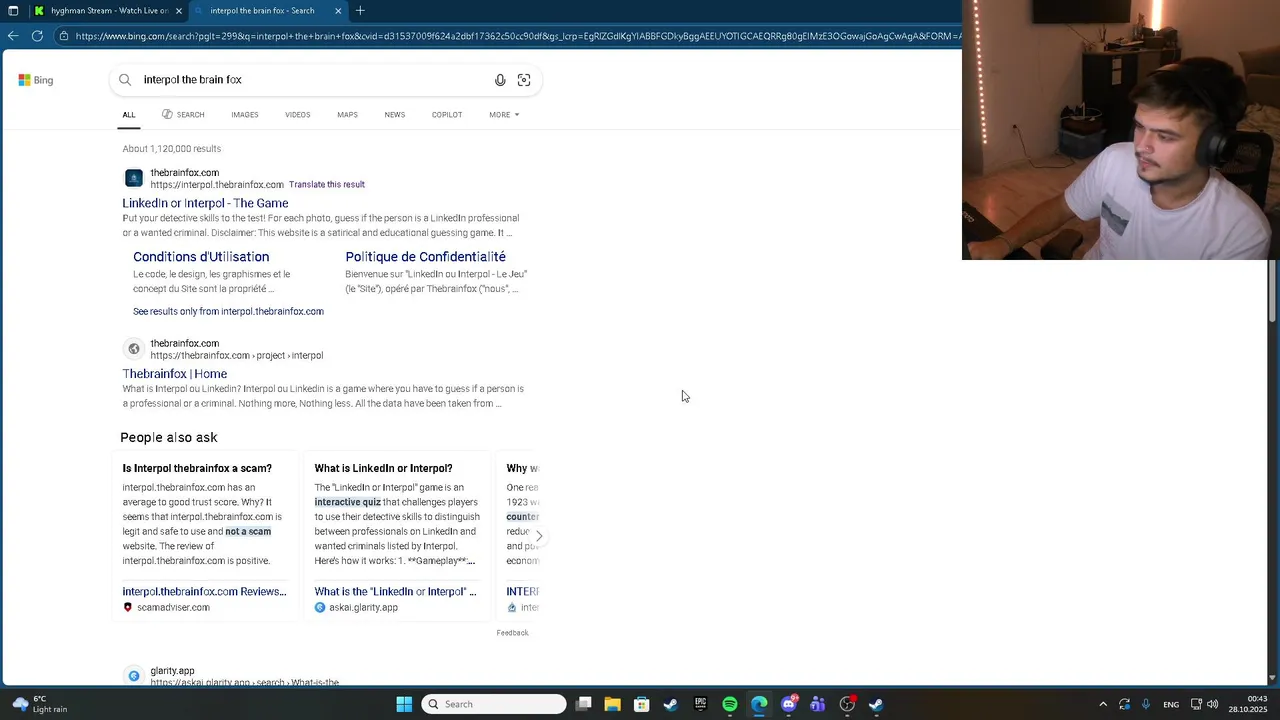Open Thebrainfox | Home result

[x=175, y=374]
